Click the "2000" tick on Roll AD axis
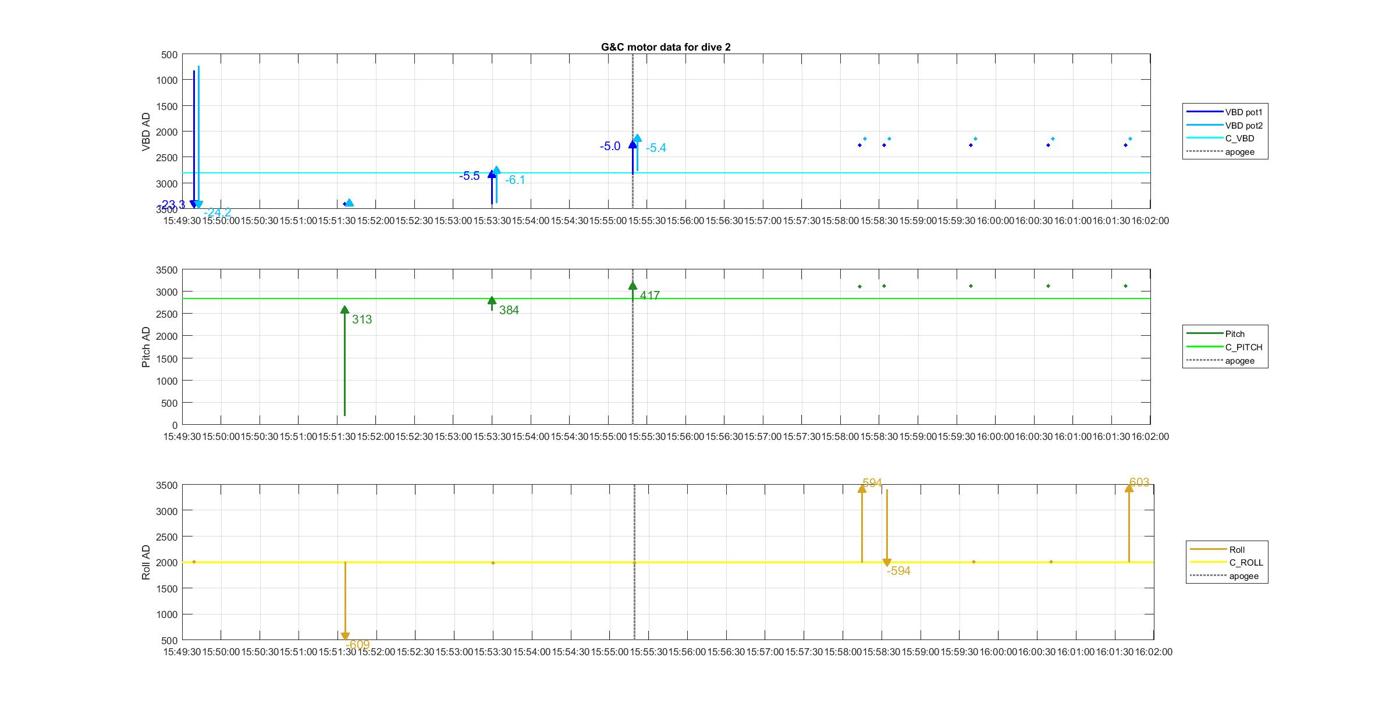Screen dimensions: 1400x720 click(169, 563)
